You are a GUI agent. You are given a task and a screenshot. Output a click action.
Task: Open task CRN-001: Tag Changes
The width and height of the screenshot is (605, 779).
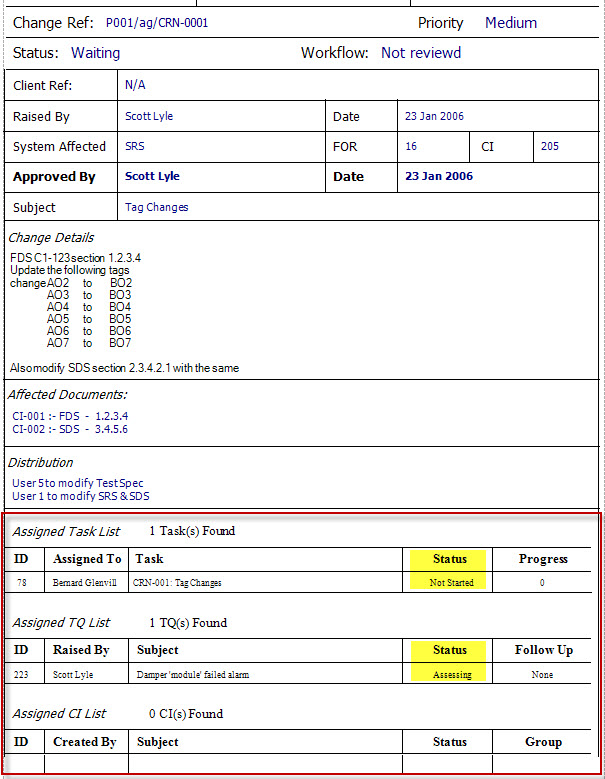[x=178, y=582]
